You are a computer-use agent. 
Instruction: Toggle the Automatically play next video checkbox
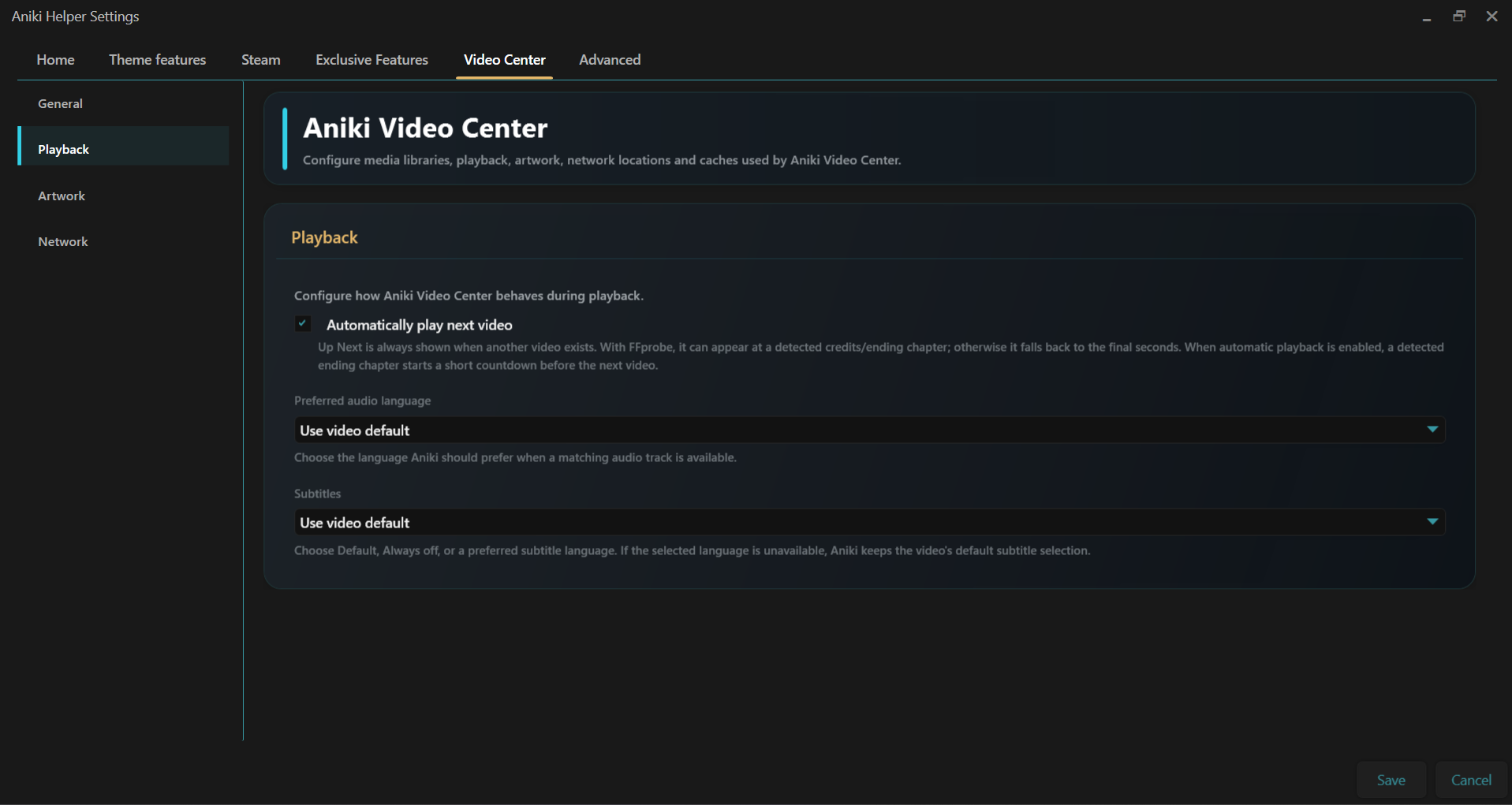pyautogui.click(x=303, y=324)
